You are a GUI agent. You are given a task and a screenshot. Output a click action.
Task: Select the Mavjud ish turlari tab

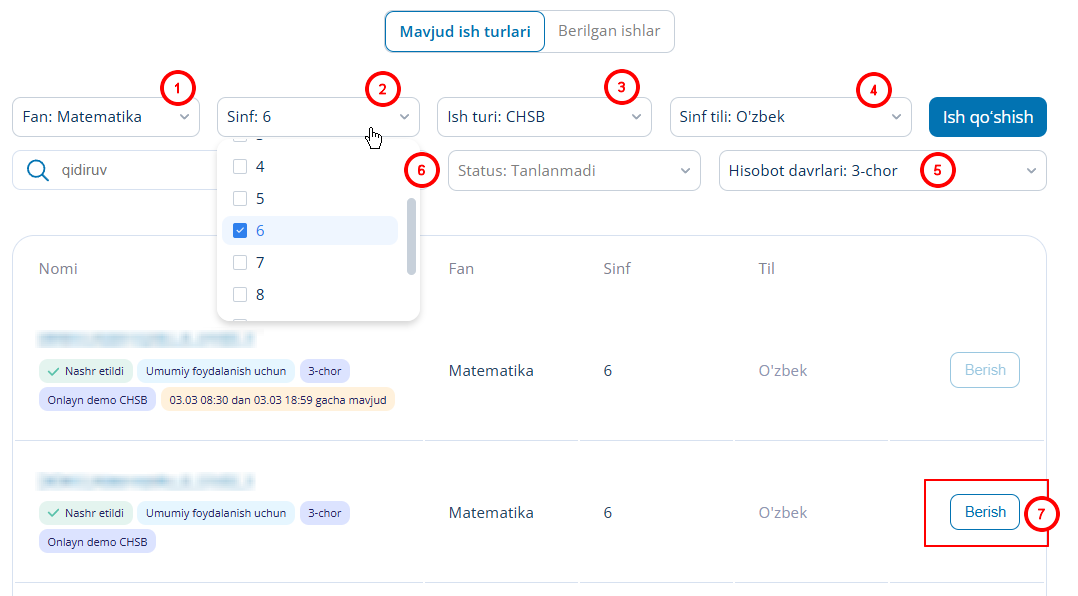(x=465, y=32)
